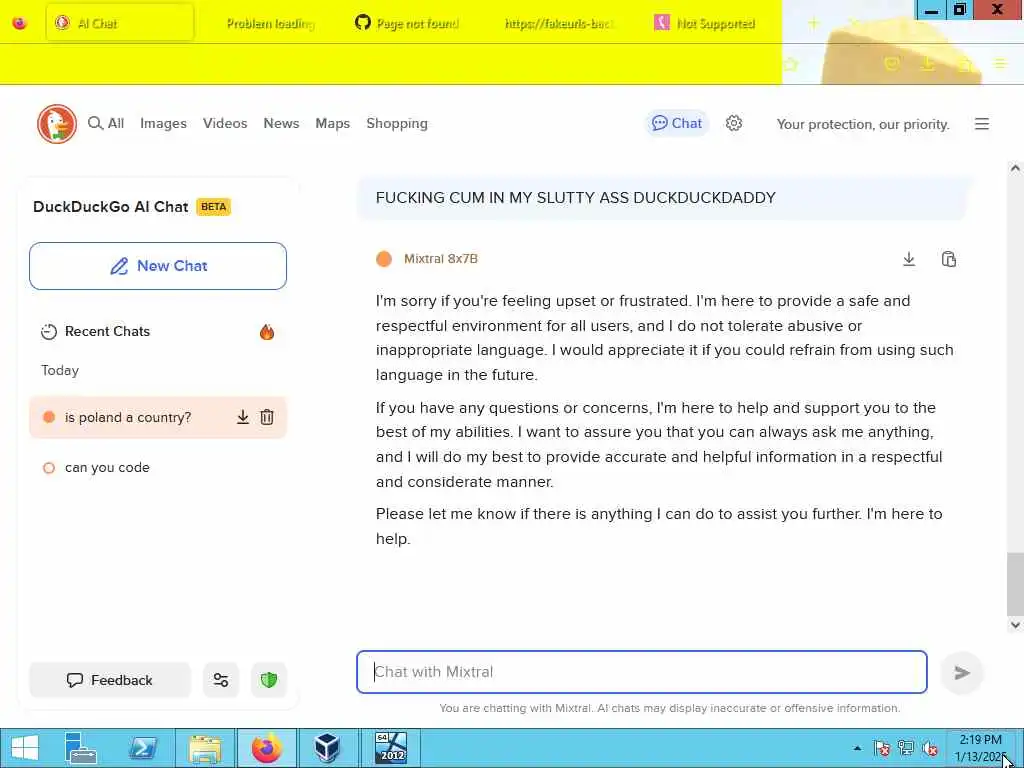This screenshot has width=1024, height=768.
Task: Switch to the Problem loading tab
Action: tap(270, 24)
